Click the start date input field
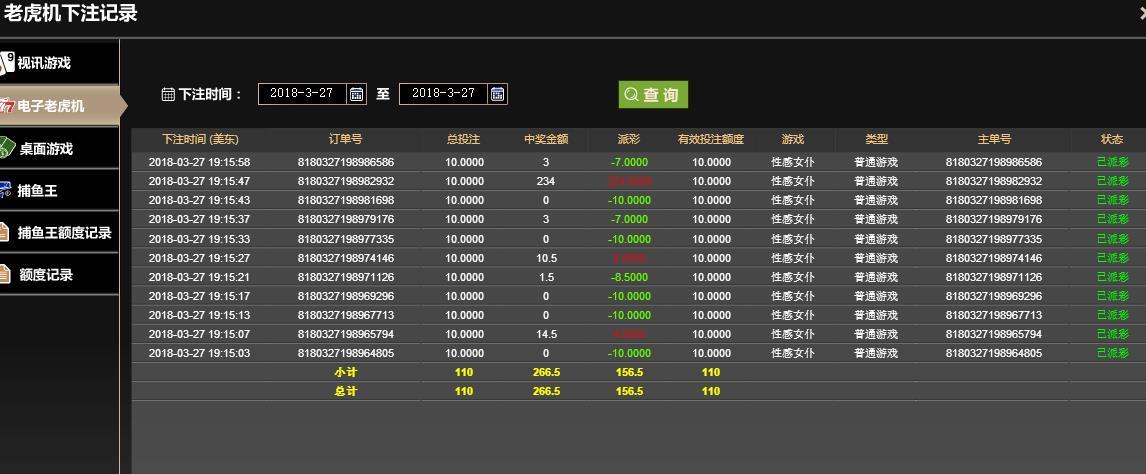 (x=302, y=94)
